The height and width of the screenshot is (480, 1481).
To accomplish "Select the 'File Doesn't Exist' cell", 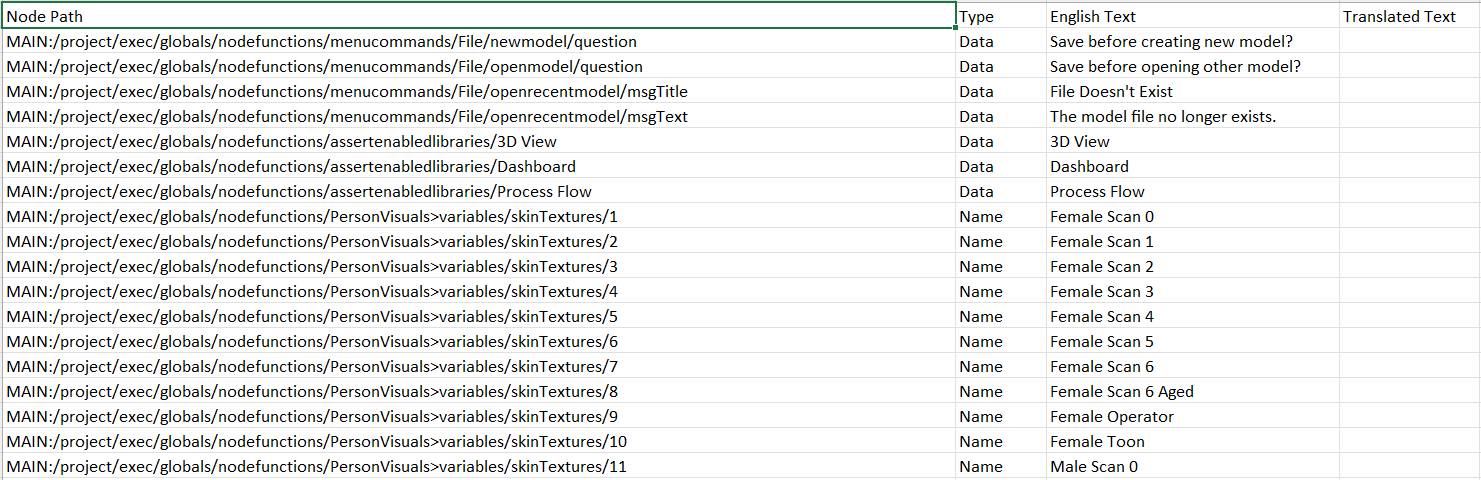I will [1193, 91].
